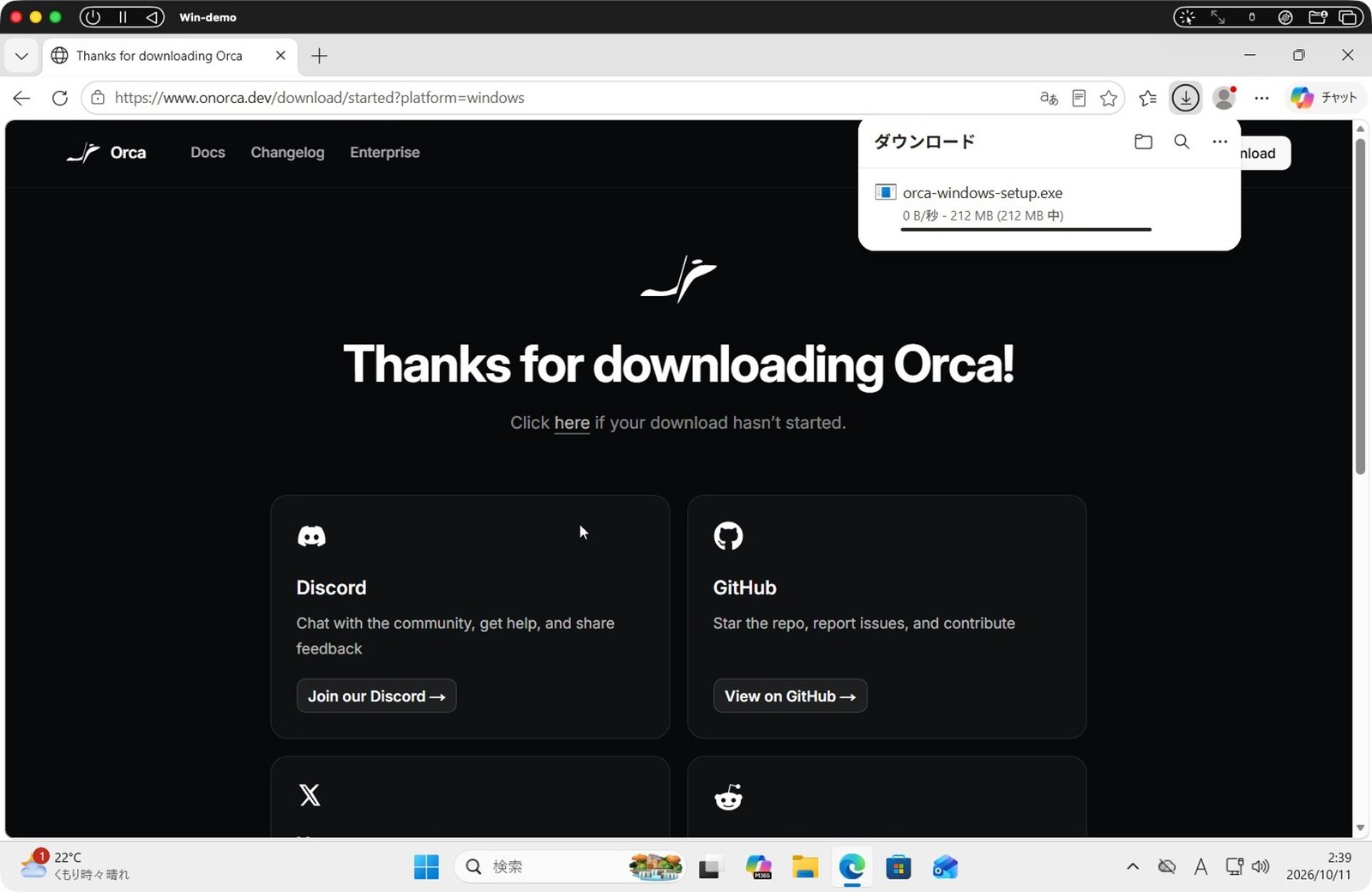View site information lock icon
The image size is (1372, 892).
(x=98, y=98)
